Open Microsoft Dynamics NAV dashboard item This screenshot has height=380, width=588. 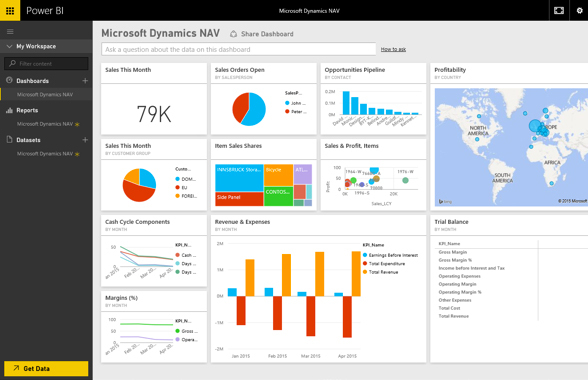(x=45, y=95)
